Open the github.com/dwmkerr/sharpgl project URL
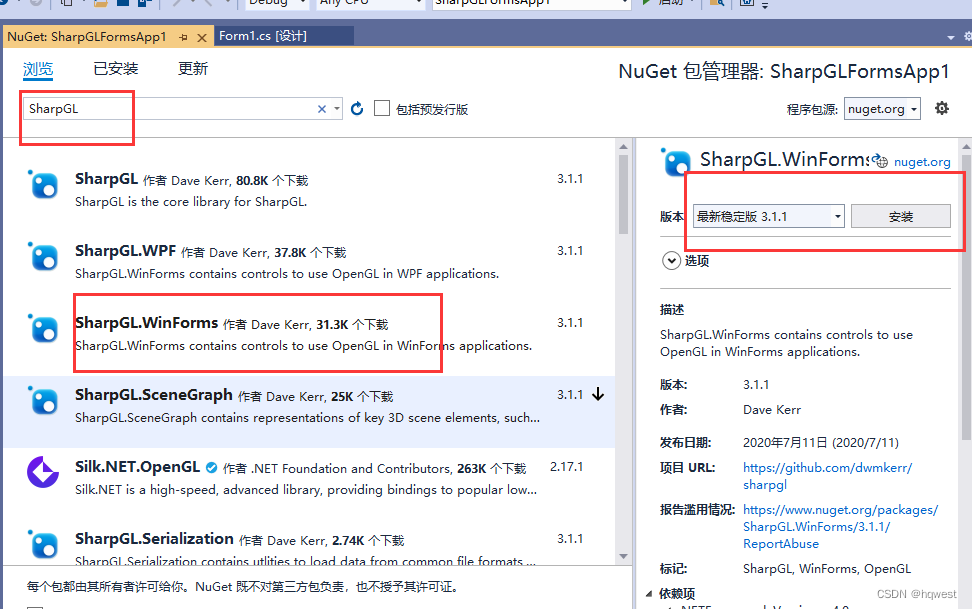Screen dimensions: 972x609 (827, 476)
